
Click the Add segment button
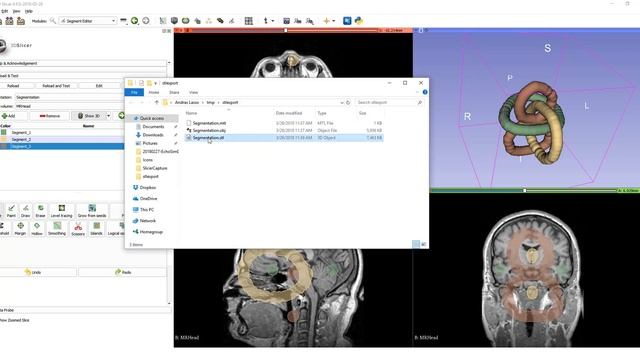pos(12,116)
